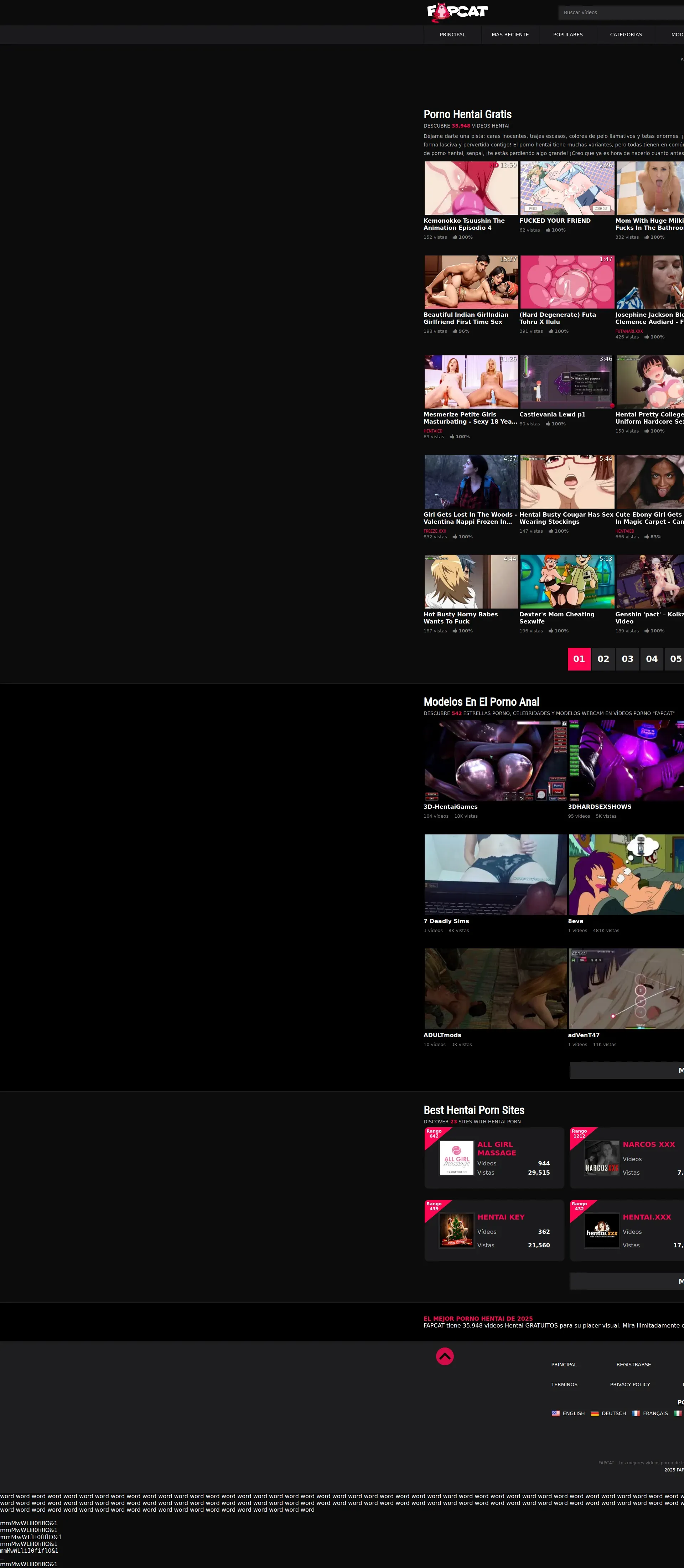Open the Categorías navigation tab
The width and height of the screenshot is (684, 1568).
click(626, 35)
